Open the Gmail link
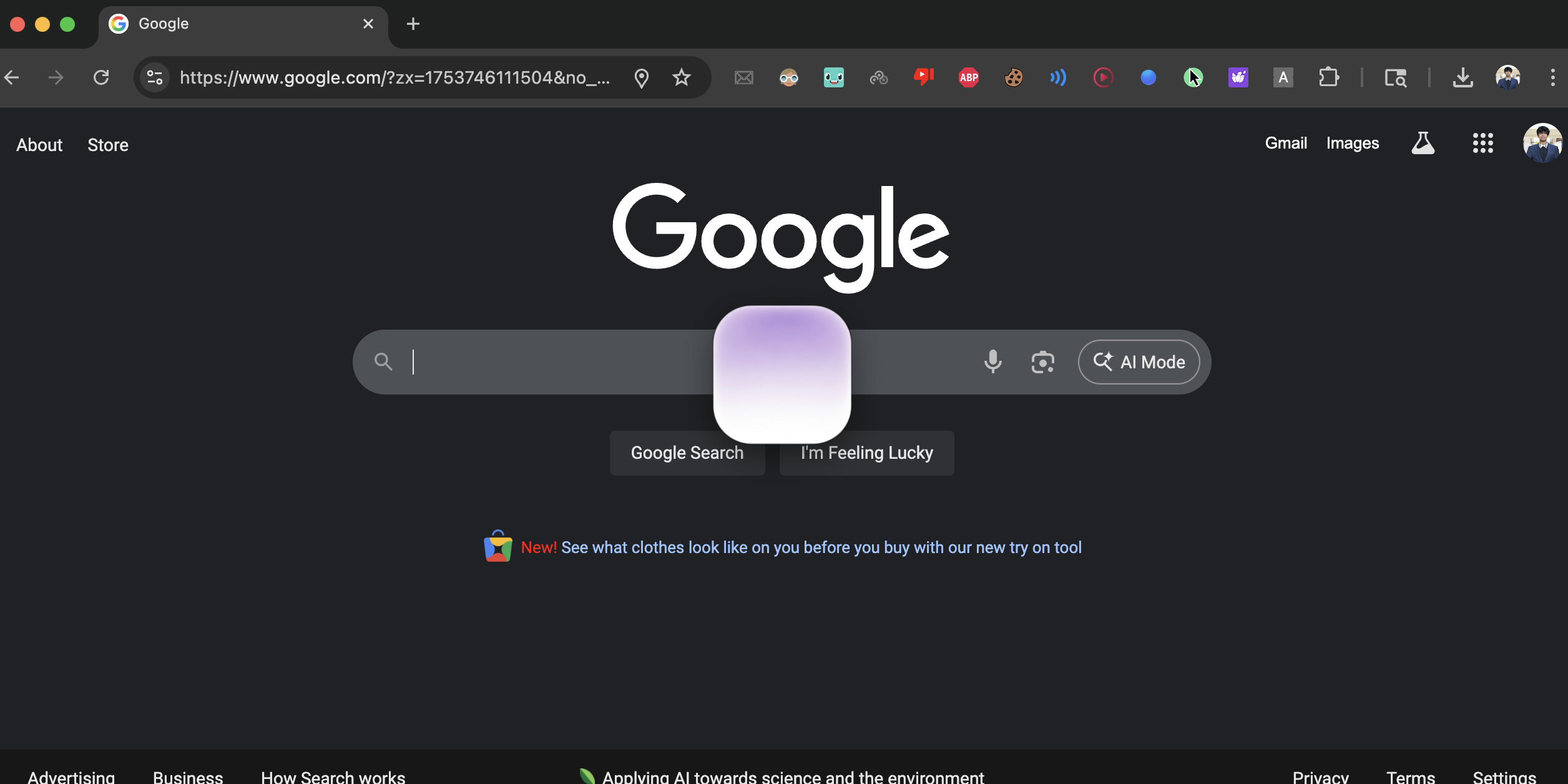The height and width of the screenshot is (784, 1568). click(x=1285, y=143)
